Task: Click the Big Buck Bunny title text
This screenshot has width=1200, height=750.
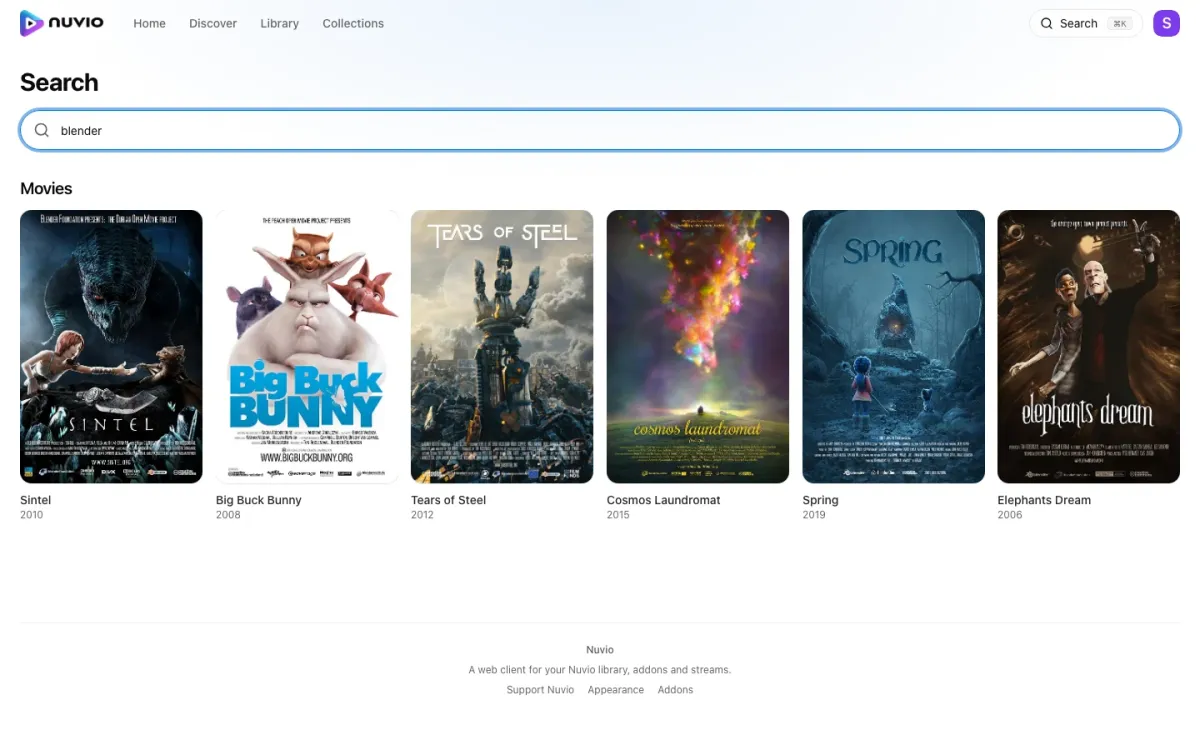Action: pyautogui.click(x=258, y=500)
